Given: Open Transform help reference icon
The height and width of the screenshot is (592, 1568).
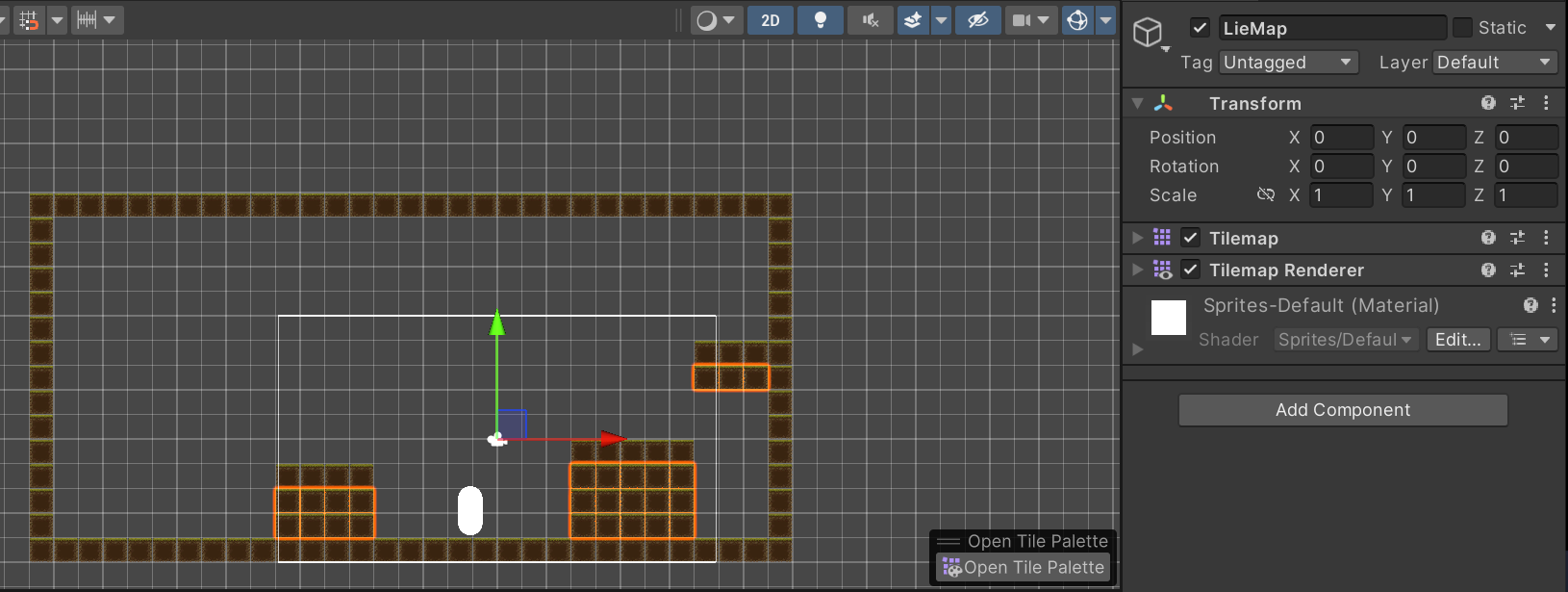Looking at the screenshot, I should pyautogui.click(x=1488, y=103).
